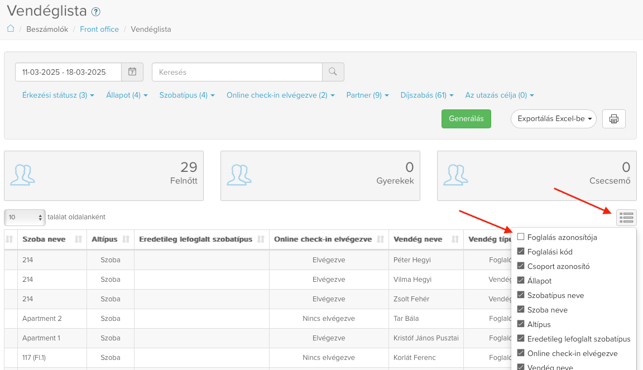
Task: Expand the Érkezési státusz (3) filter
Action: (58, 95)
